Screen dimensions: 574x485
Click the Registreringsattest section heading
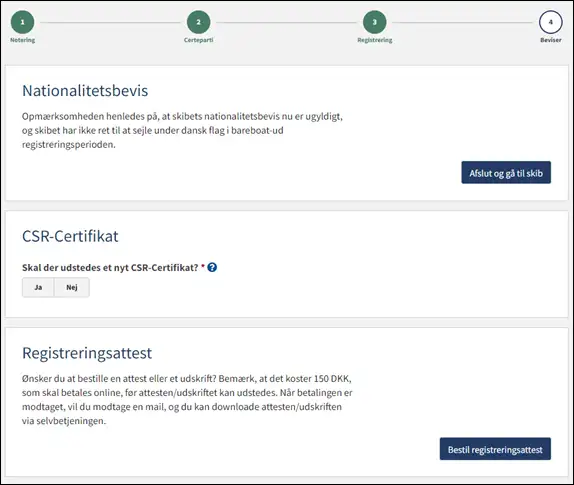tap(87, 353)
